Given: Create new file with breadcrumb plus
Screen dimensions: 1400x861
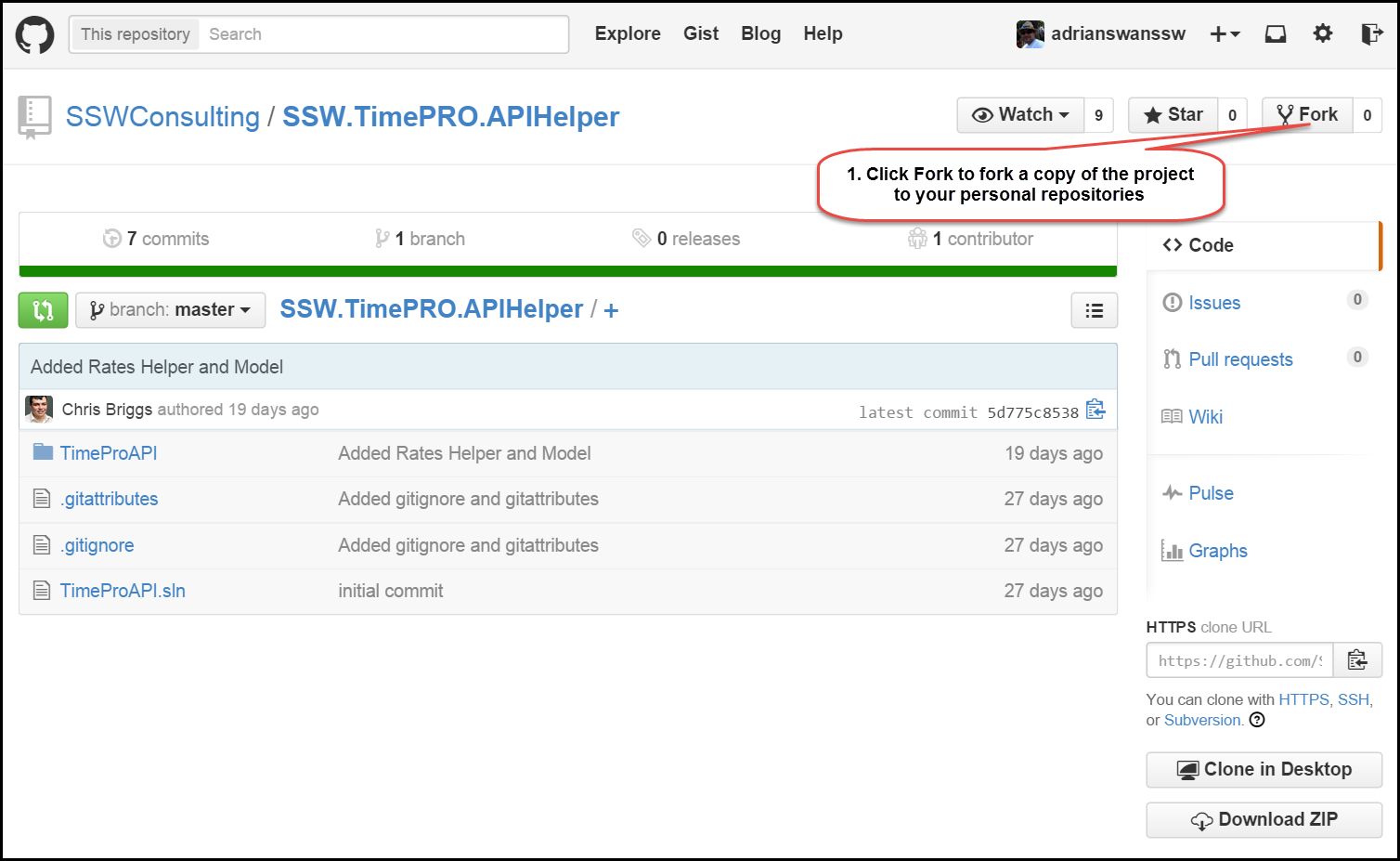Looking at the screenshot, I should 611,310.
